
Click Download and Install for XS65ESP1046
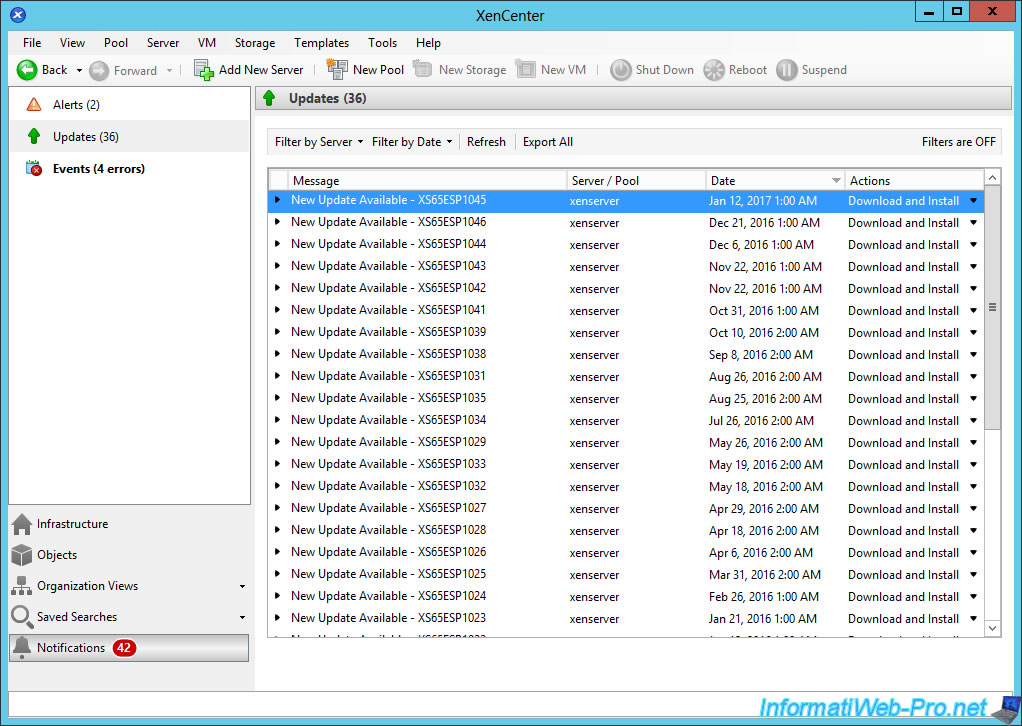(903, 223)
